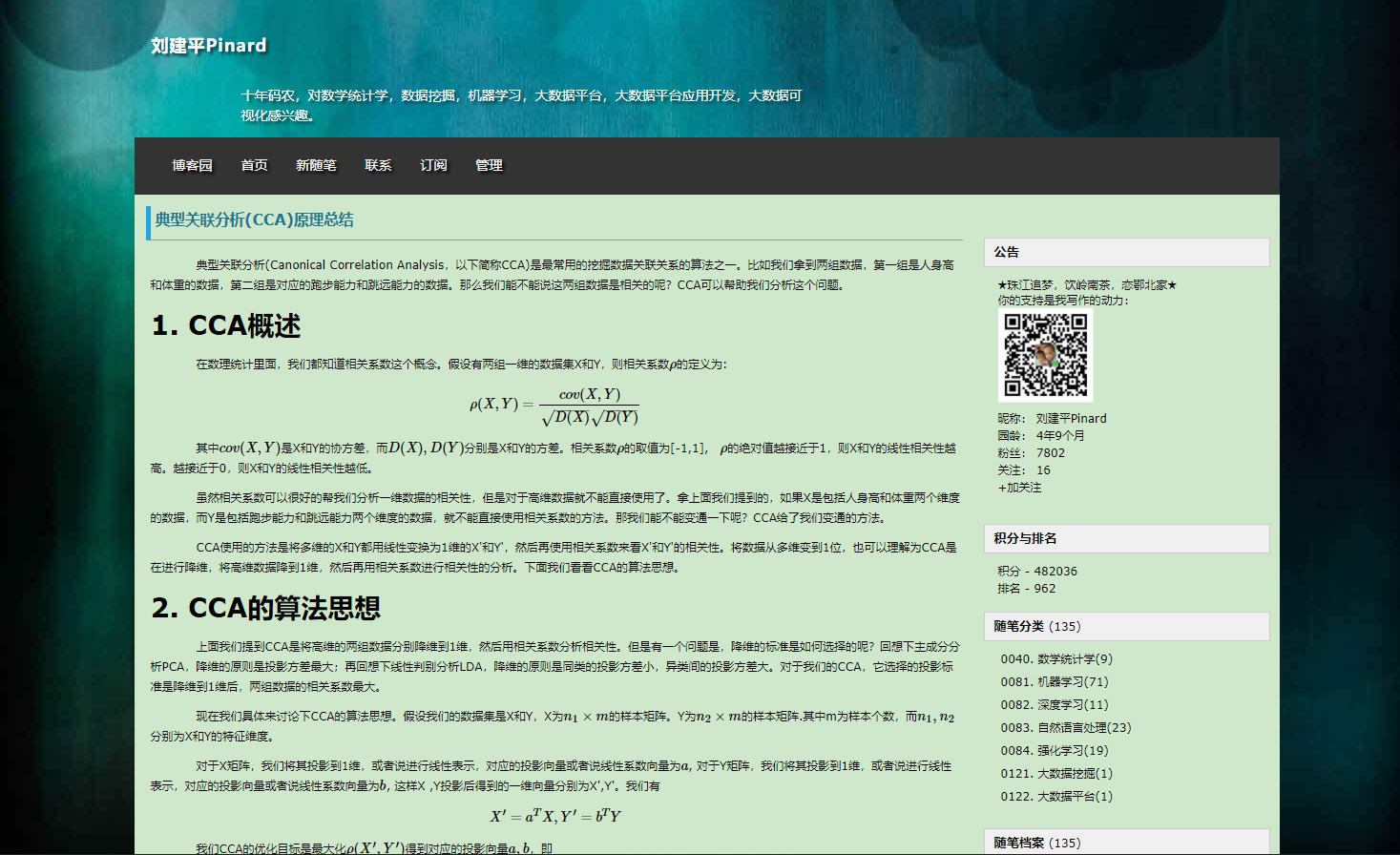Click 新随笔 to create a new post
Screen dimensions: 1400x855
(317, 165)
